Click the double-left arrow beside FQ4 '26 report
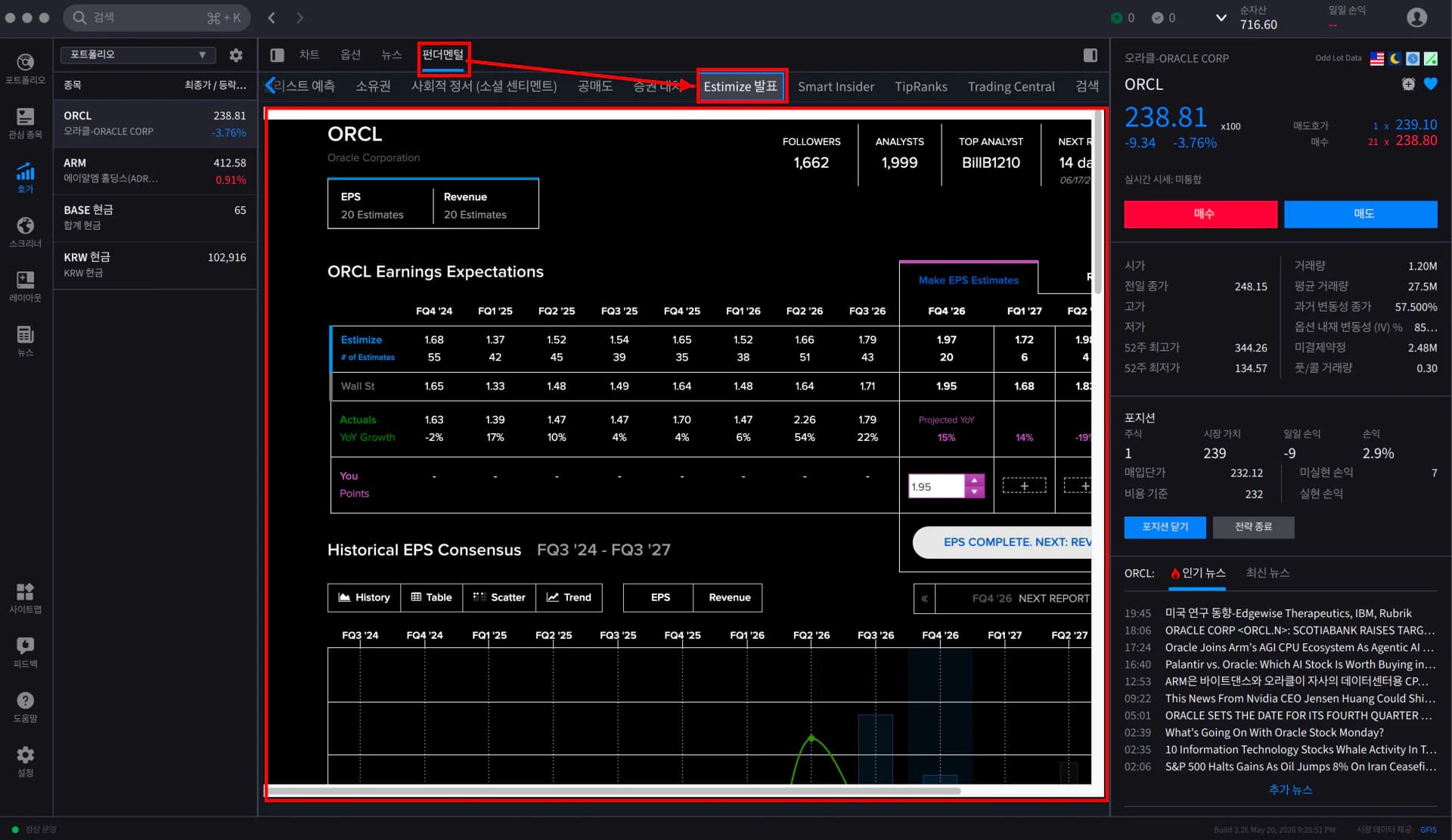This screenshot has width=1452, height=840. coord(924,598)
